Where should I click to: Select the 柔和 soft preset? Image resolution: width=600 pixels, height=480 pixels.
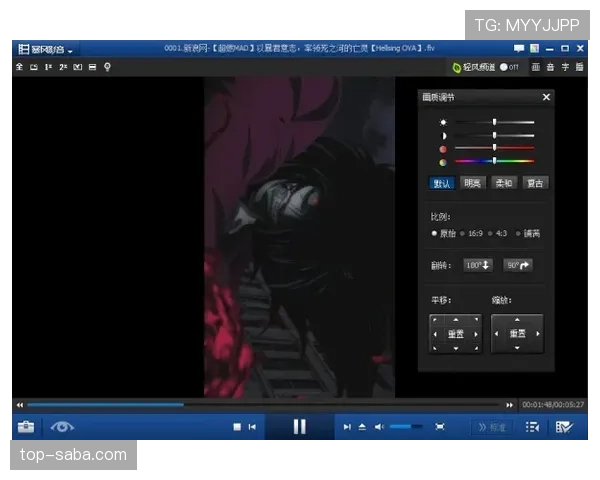pos(504,183)
